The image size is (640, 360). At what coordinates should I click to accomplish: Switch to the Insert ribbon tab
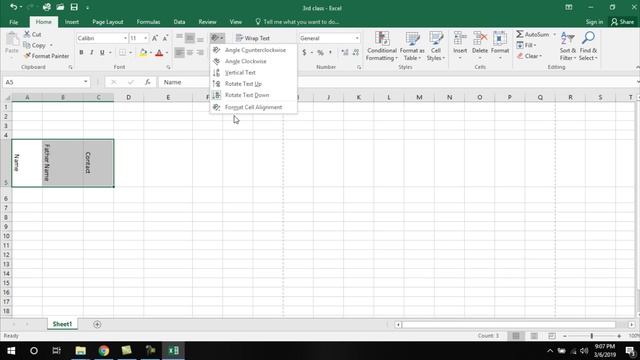(72, 22)
